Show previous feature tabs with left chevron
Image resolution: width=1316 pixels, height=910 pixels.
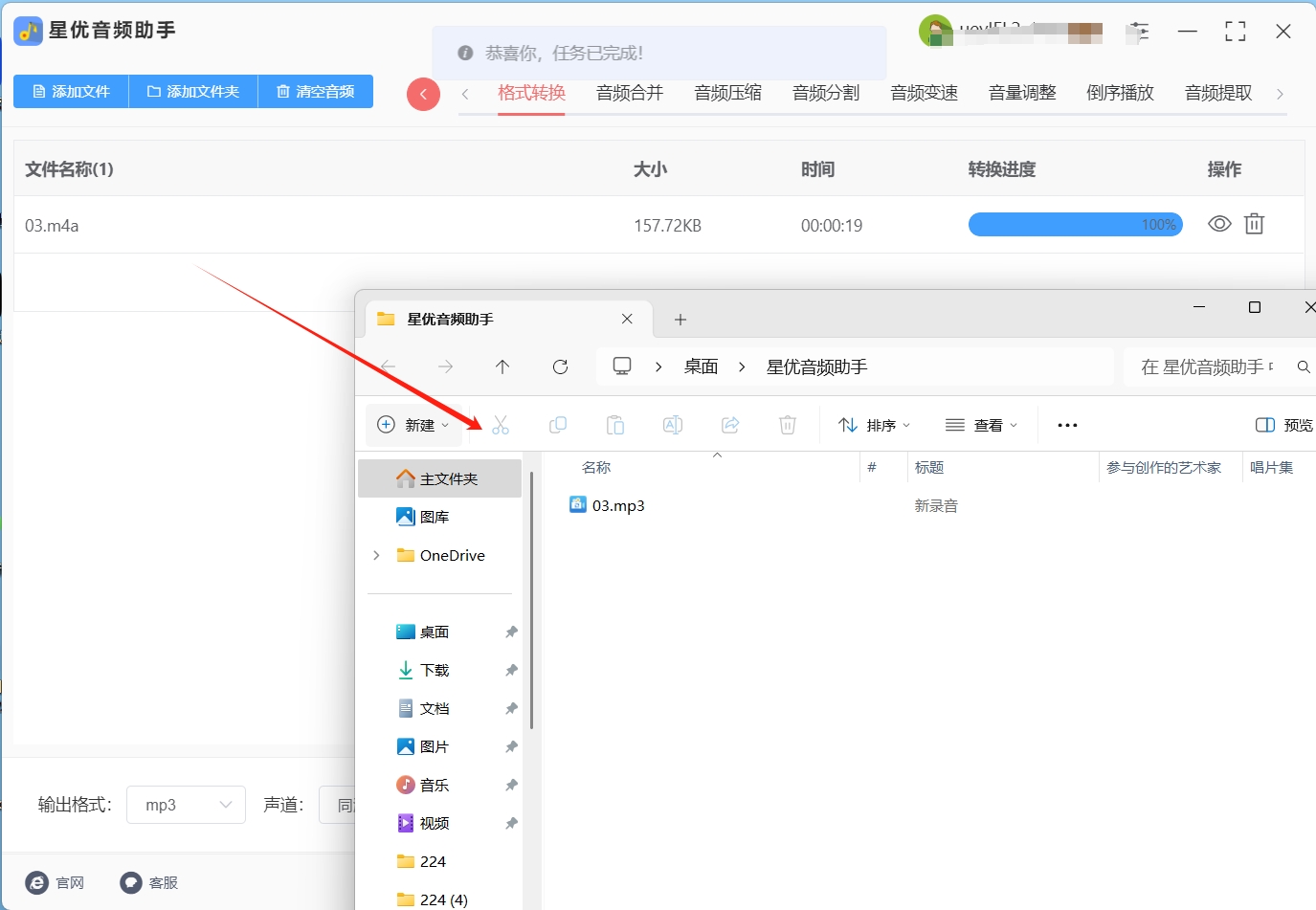tap(465, 94)
